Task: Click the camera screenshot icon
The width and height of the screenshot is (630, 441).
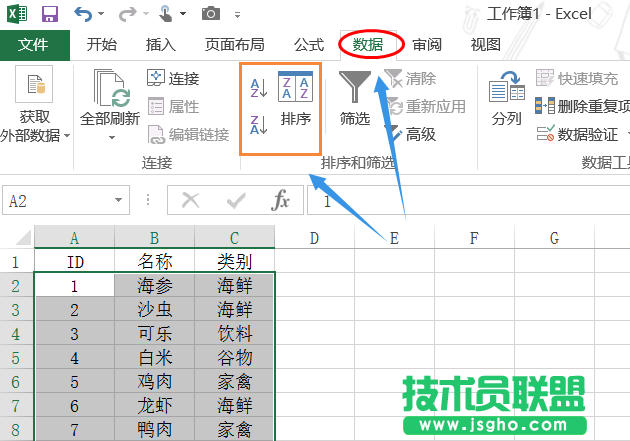Action: point(211,14)
